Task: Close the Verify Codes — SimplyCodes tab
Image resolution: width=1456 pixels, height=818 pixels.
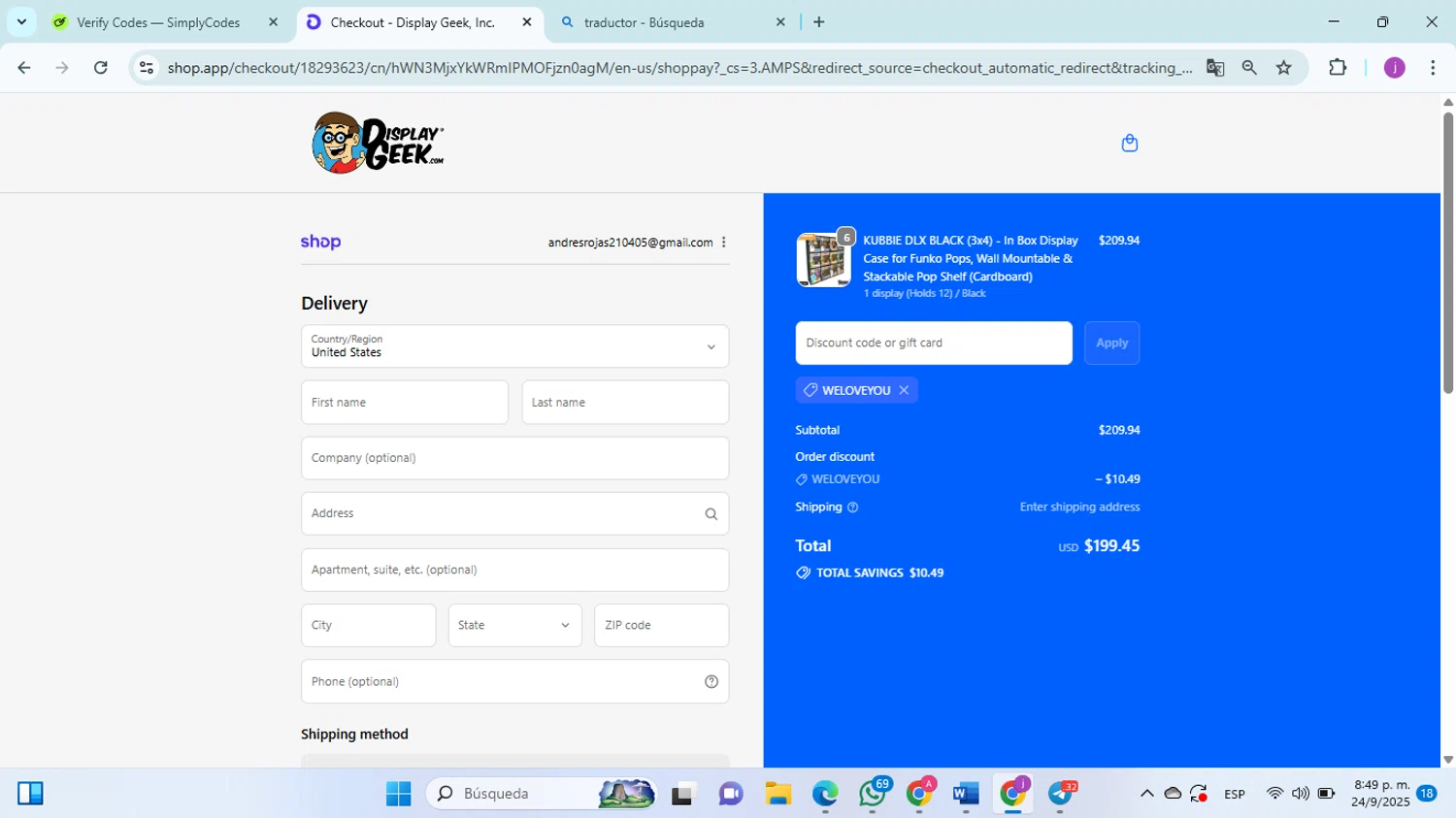Action: point(273,22)
